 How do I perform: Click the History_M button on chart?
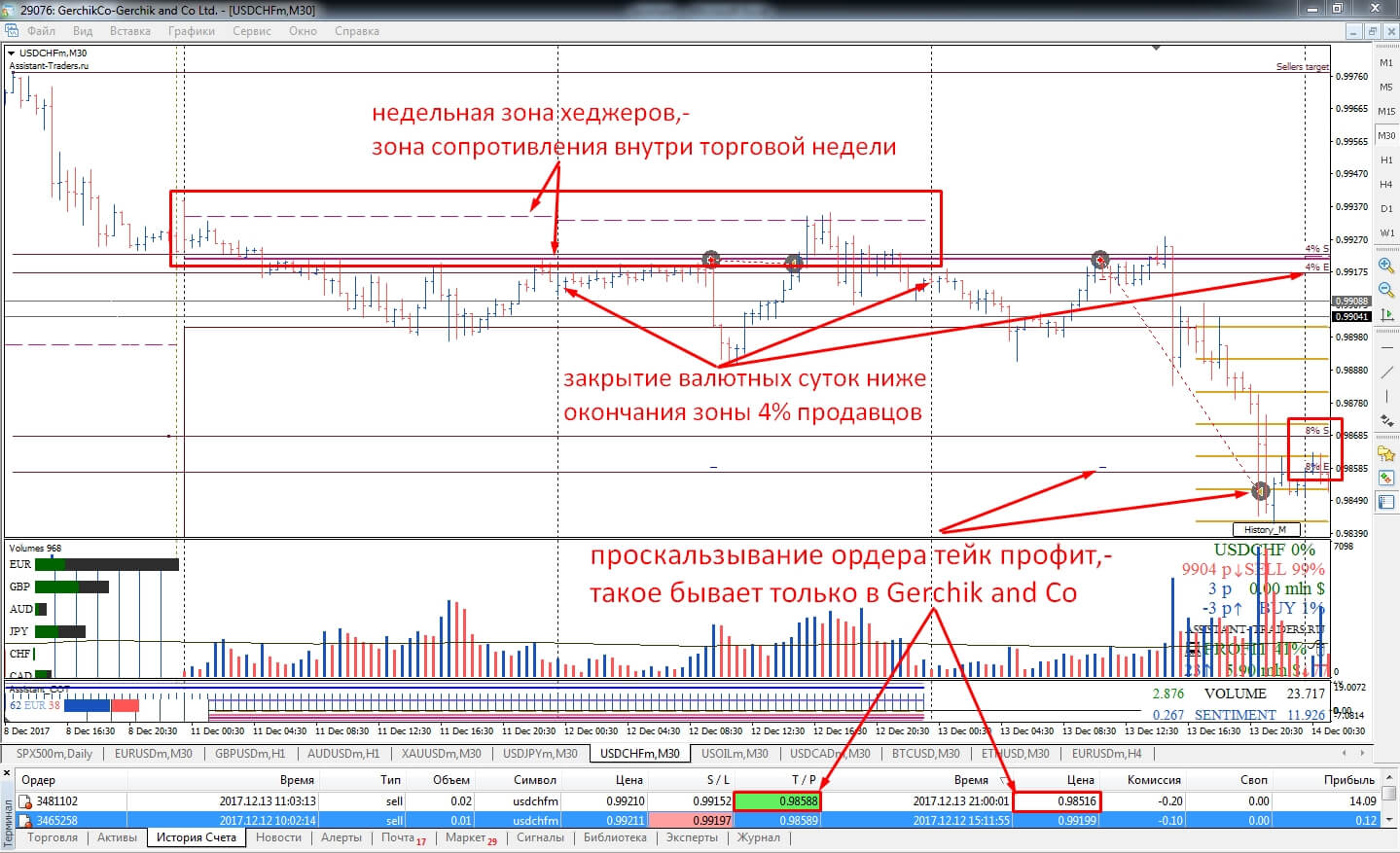click(x=1266, y=529)
